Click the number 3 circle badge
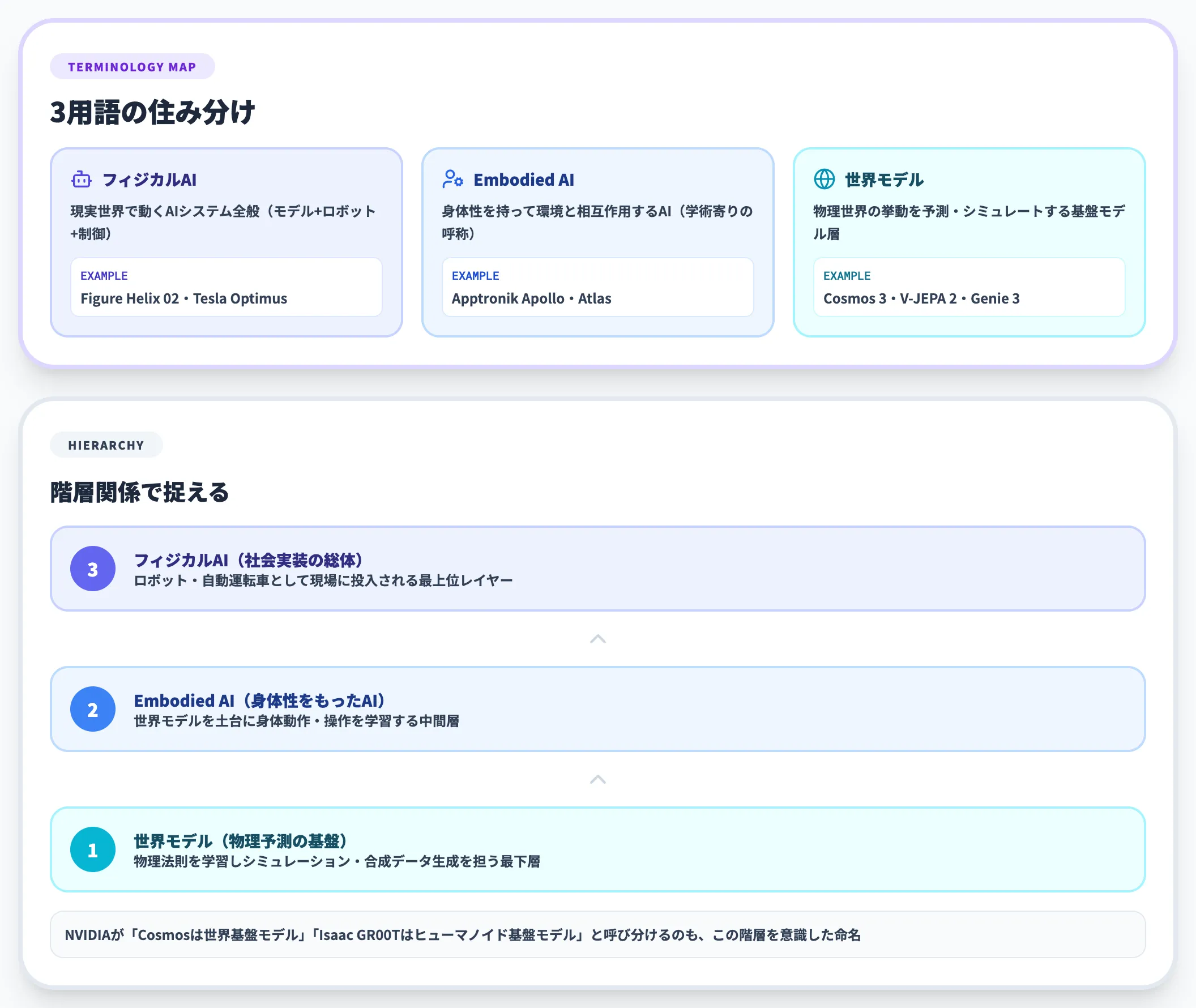 (92, 569)
